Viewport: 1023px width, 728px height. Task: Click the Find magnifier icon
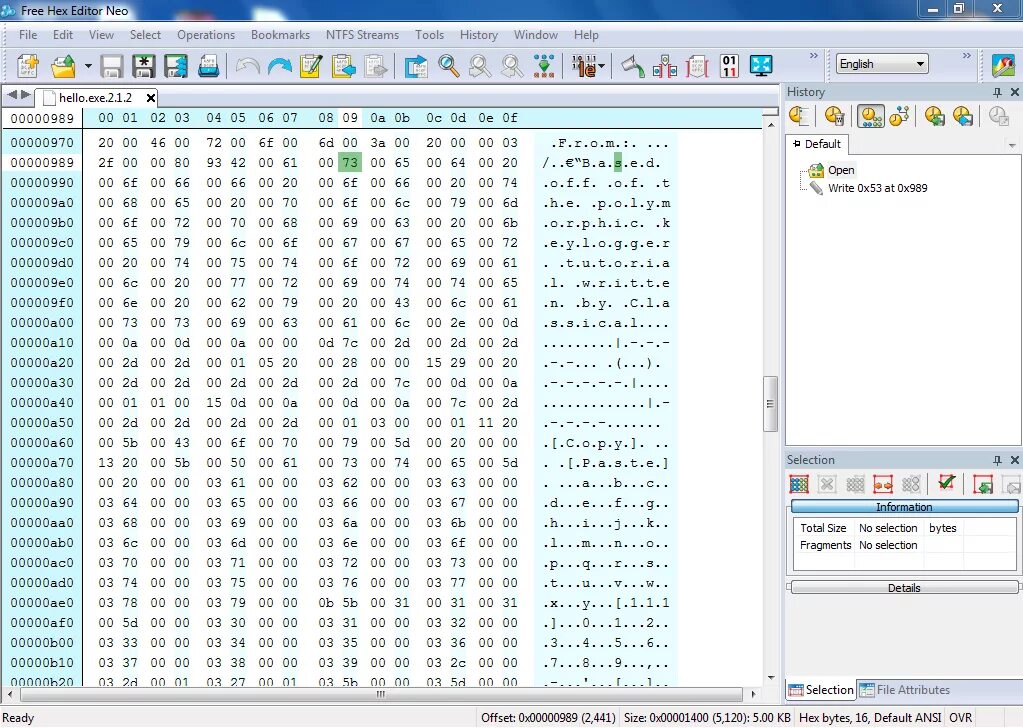pyautogui.click(x=448, y=66)
